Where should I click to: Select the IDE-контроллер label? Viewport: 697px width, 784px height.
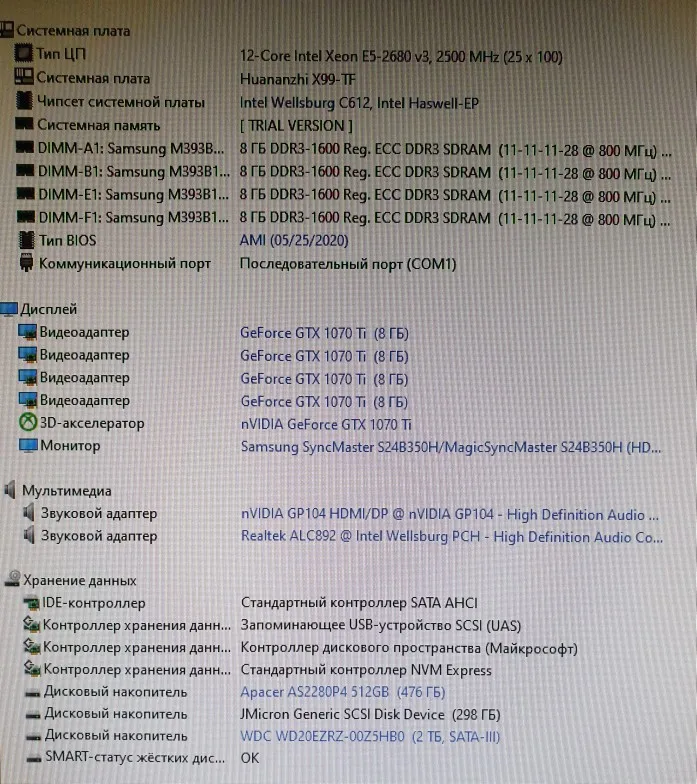click(x=94, y=603)
